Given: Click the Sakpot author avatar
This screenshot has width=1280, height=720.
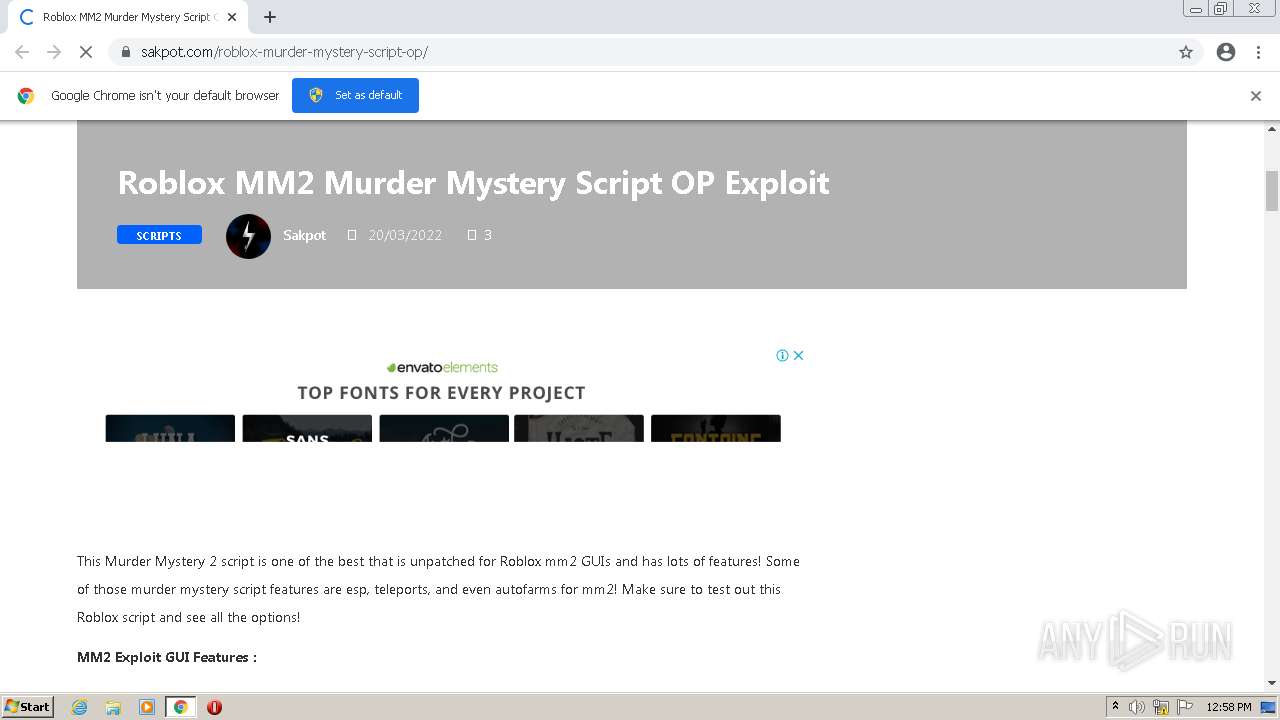Looking at the screenshot, I should coord(248,236).
